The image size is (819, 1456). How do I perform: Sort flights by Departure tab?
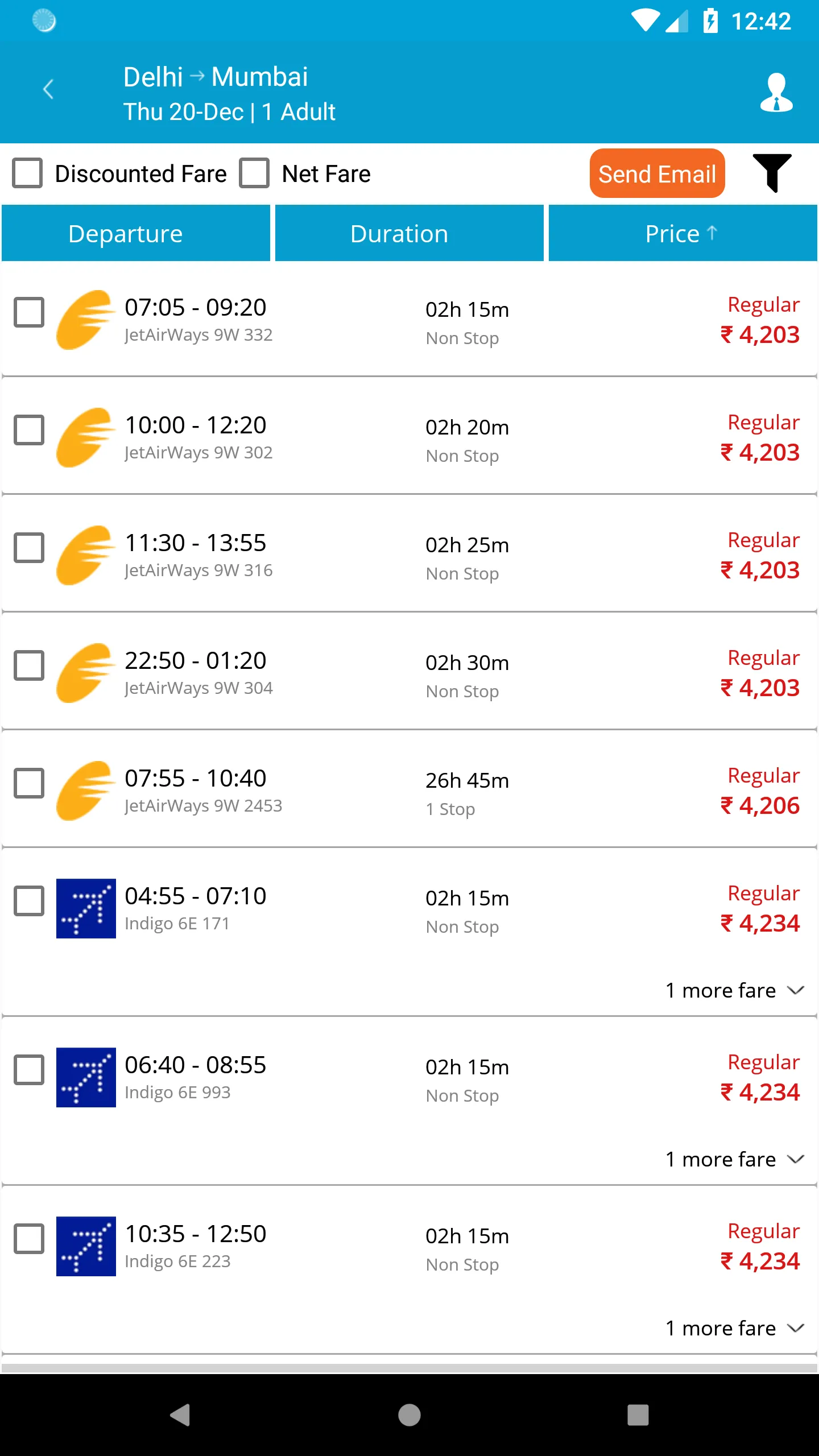[136, 233]
